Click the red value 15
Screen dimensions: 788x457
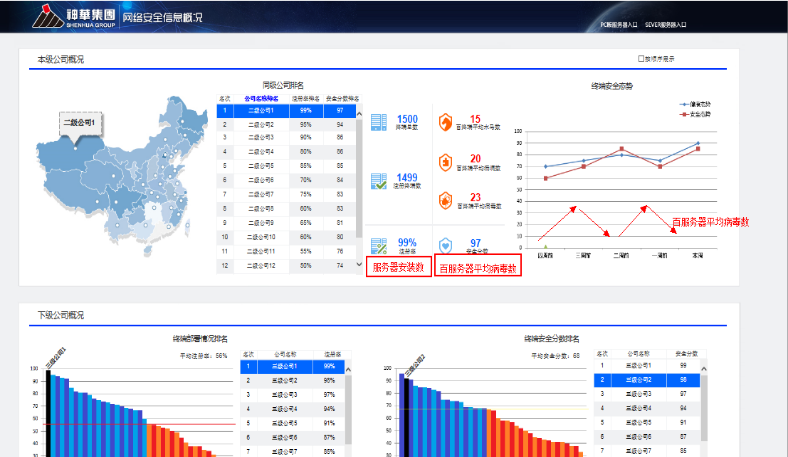click(x=475, y=119)
